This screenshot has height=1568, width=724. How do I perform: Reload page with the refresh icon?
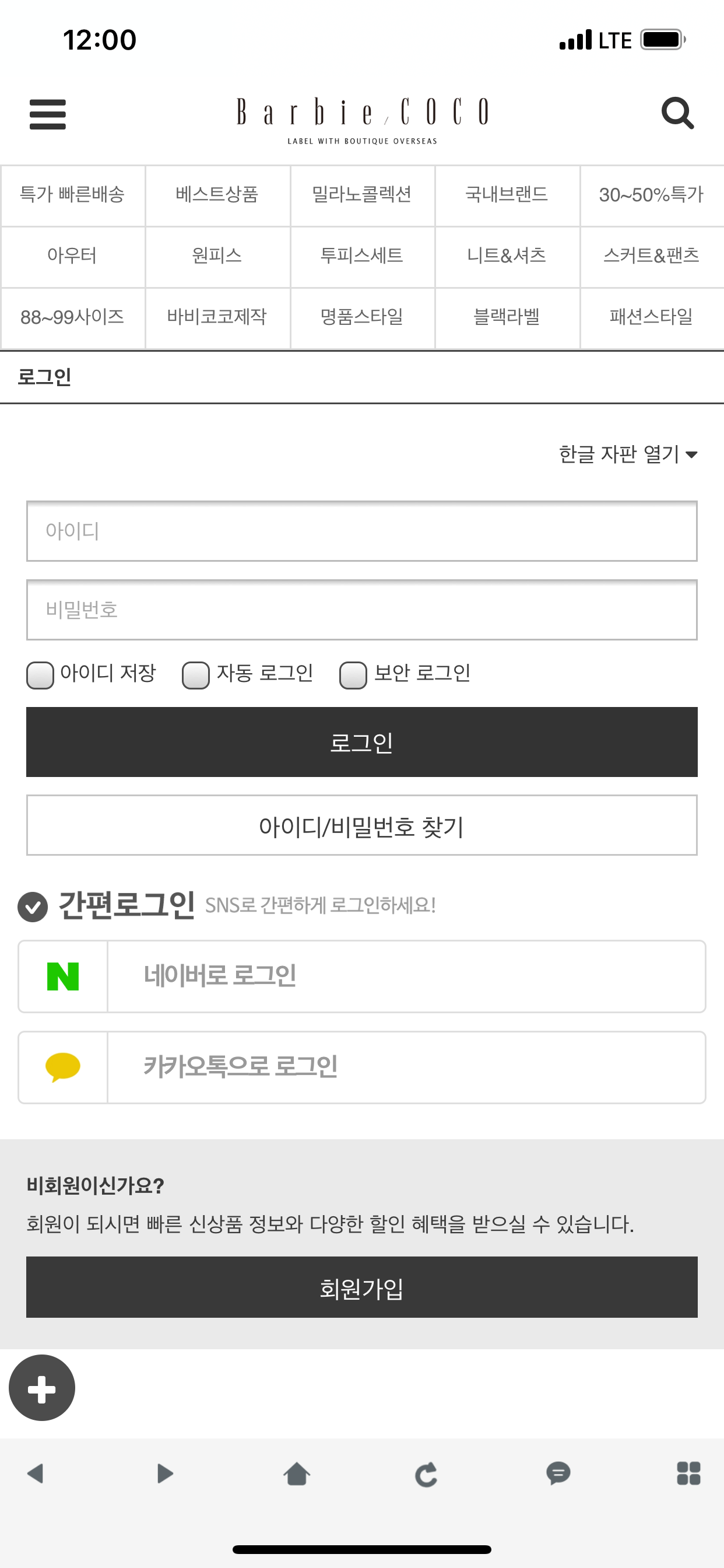pyautogui.click(x=426, y=1474)
